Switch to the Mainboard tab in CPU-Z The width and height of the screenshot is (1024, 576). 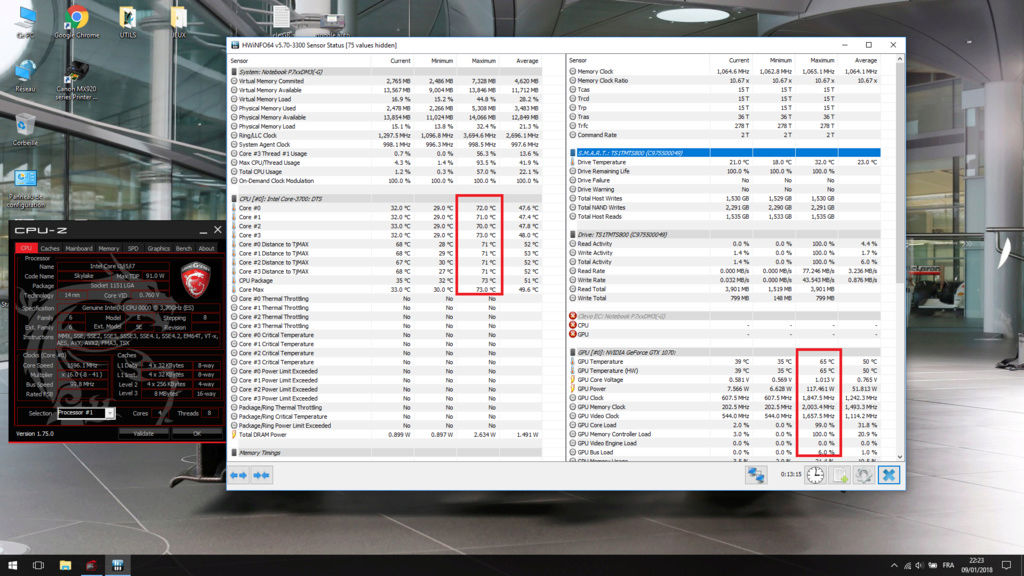coord(79,248)
